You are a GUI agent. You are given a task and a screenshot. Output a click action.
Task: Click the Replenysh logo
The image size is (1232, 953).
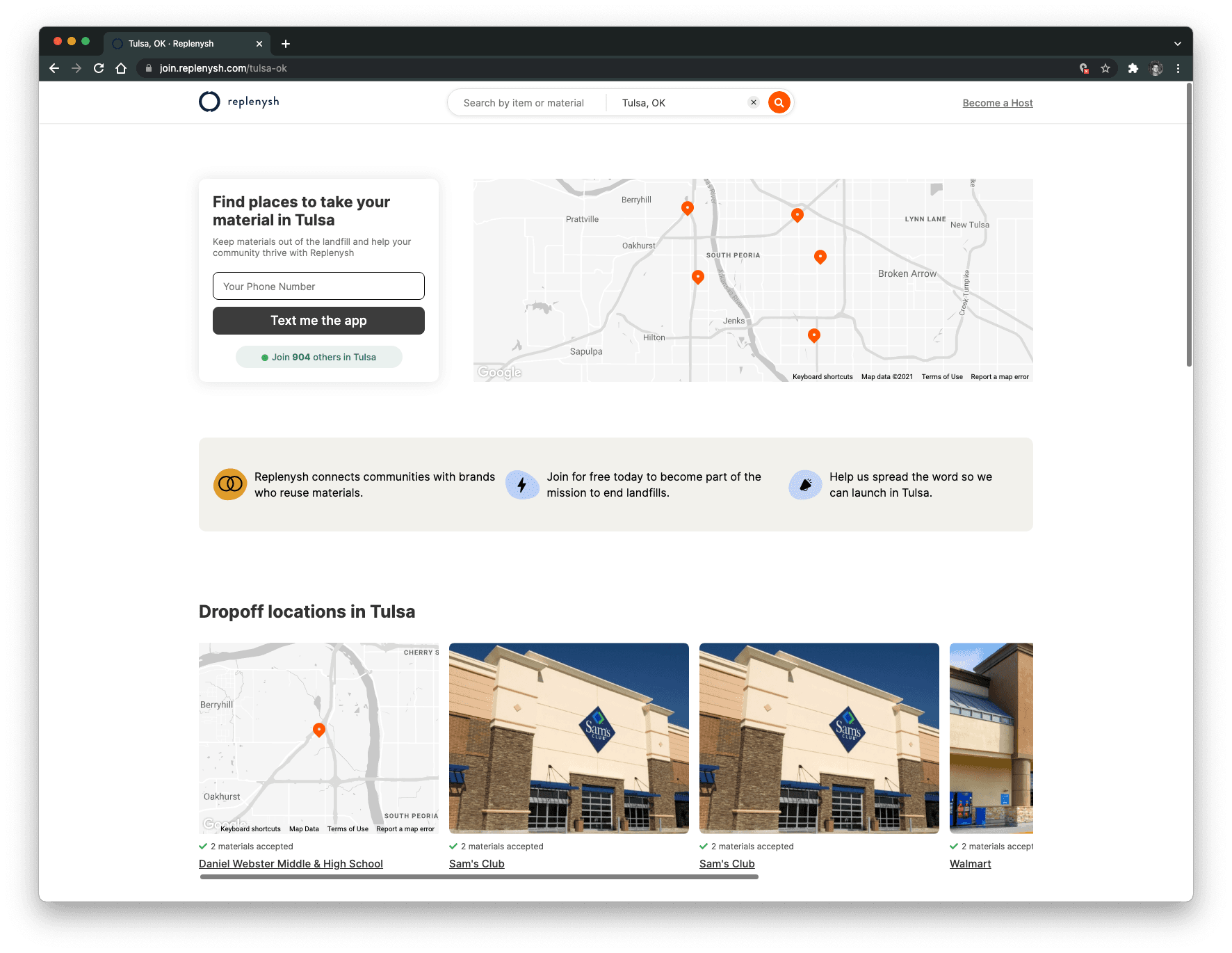239,102
